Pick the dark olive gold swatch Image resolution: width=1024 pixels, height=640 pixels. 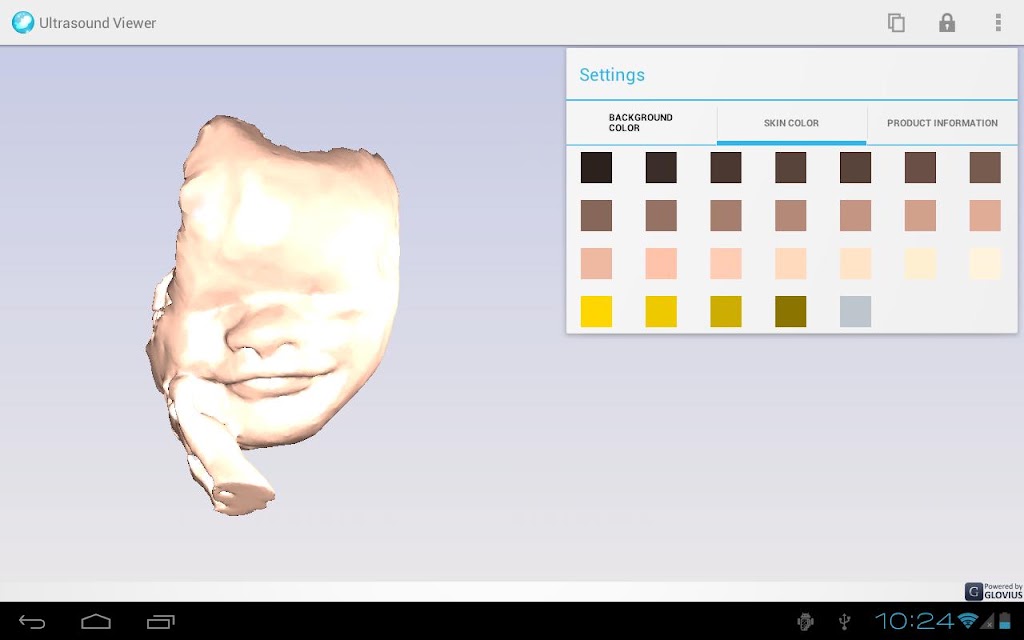790,312
